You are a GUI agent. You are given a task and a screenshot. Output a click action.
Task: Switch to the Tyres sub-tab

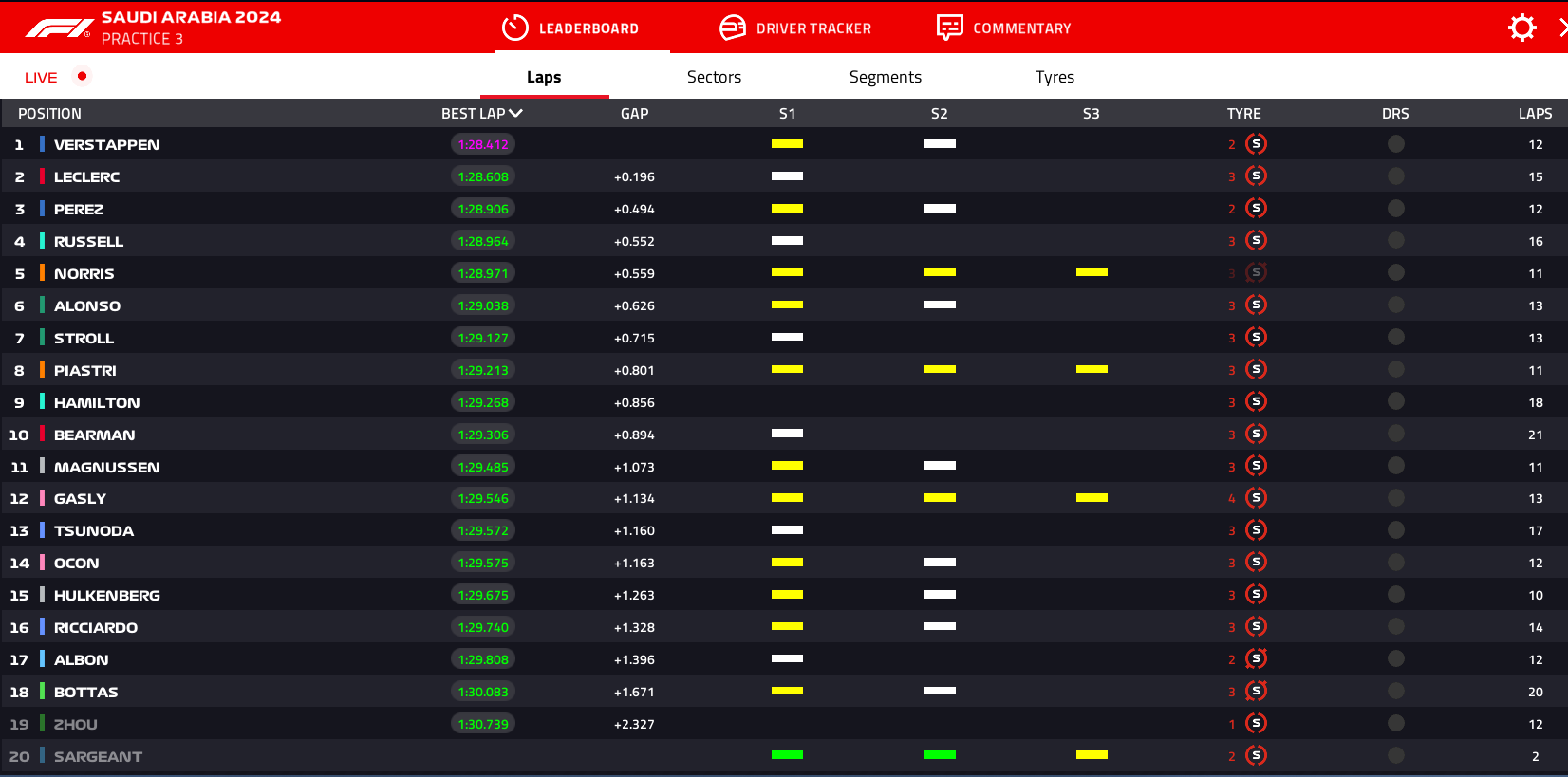coord(1055,77)
